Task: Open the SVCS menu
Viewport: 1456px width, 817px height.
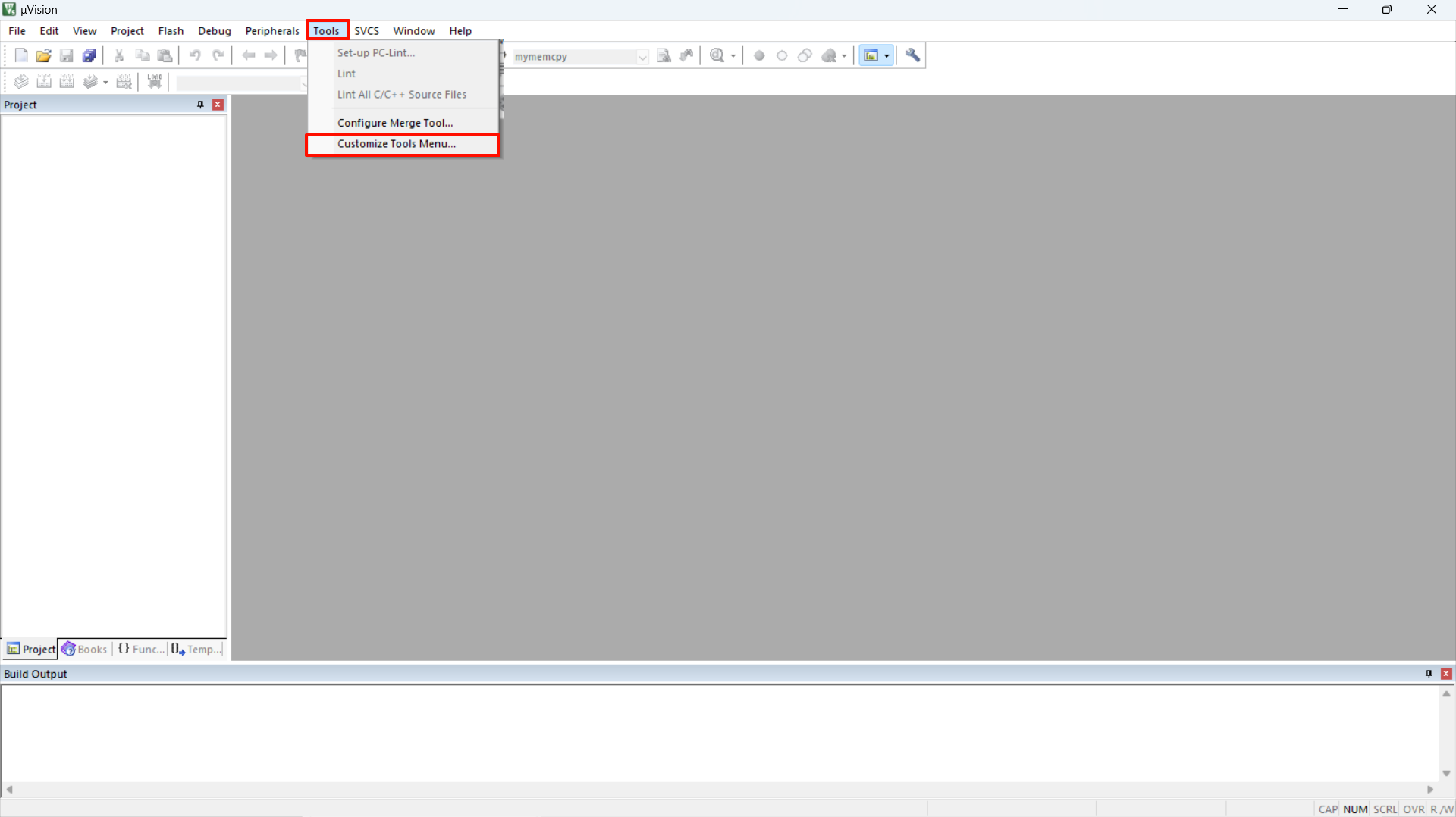Action: [x=367, y=30]
